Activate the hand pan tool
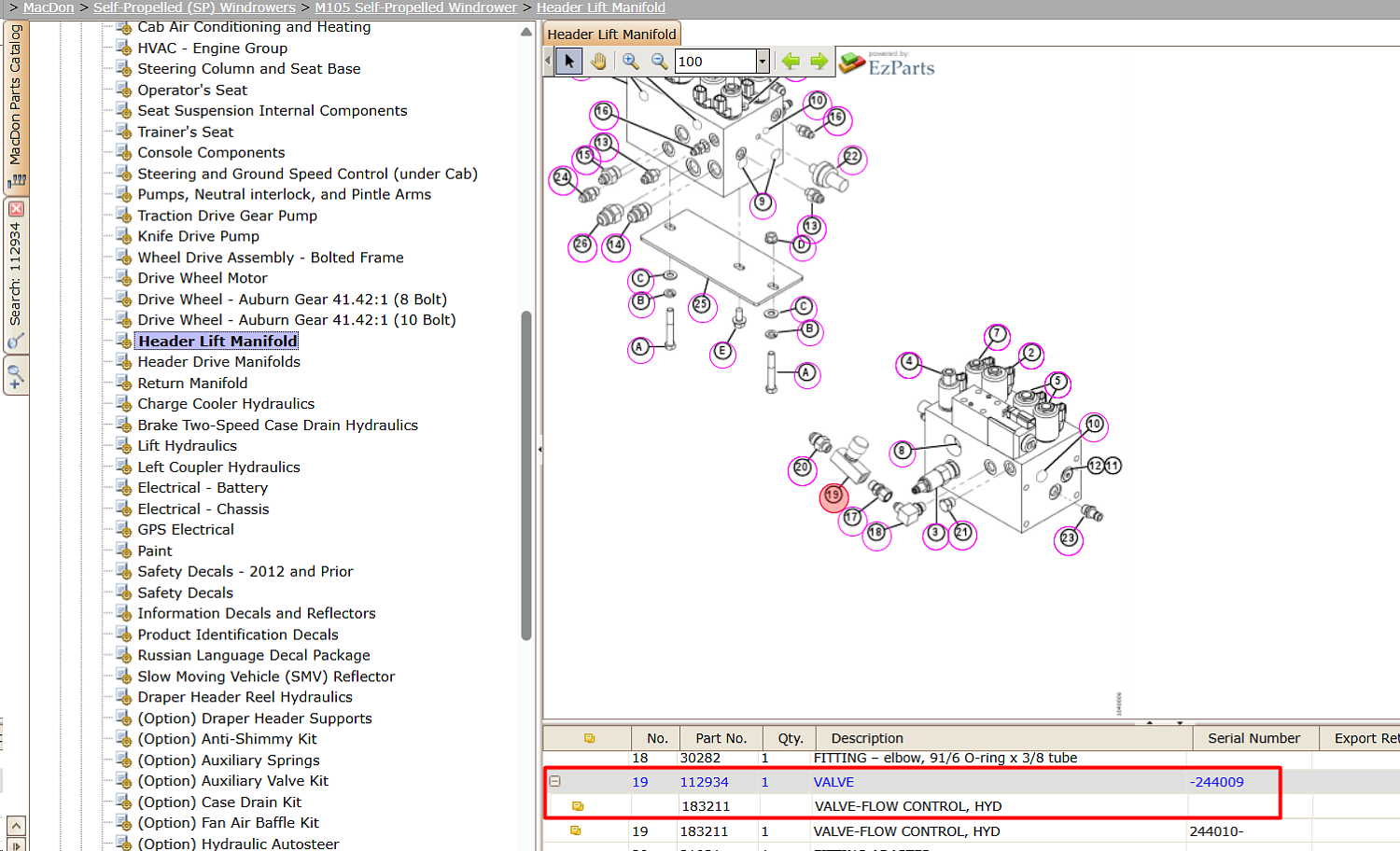The image size is (1400, 851). [x=598, y=62]
